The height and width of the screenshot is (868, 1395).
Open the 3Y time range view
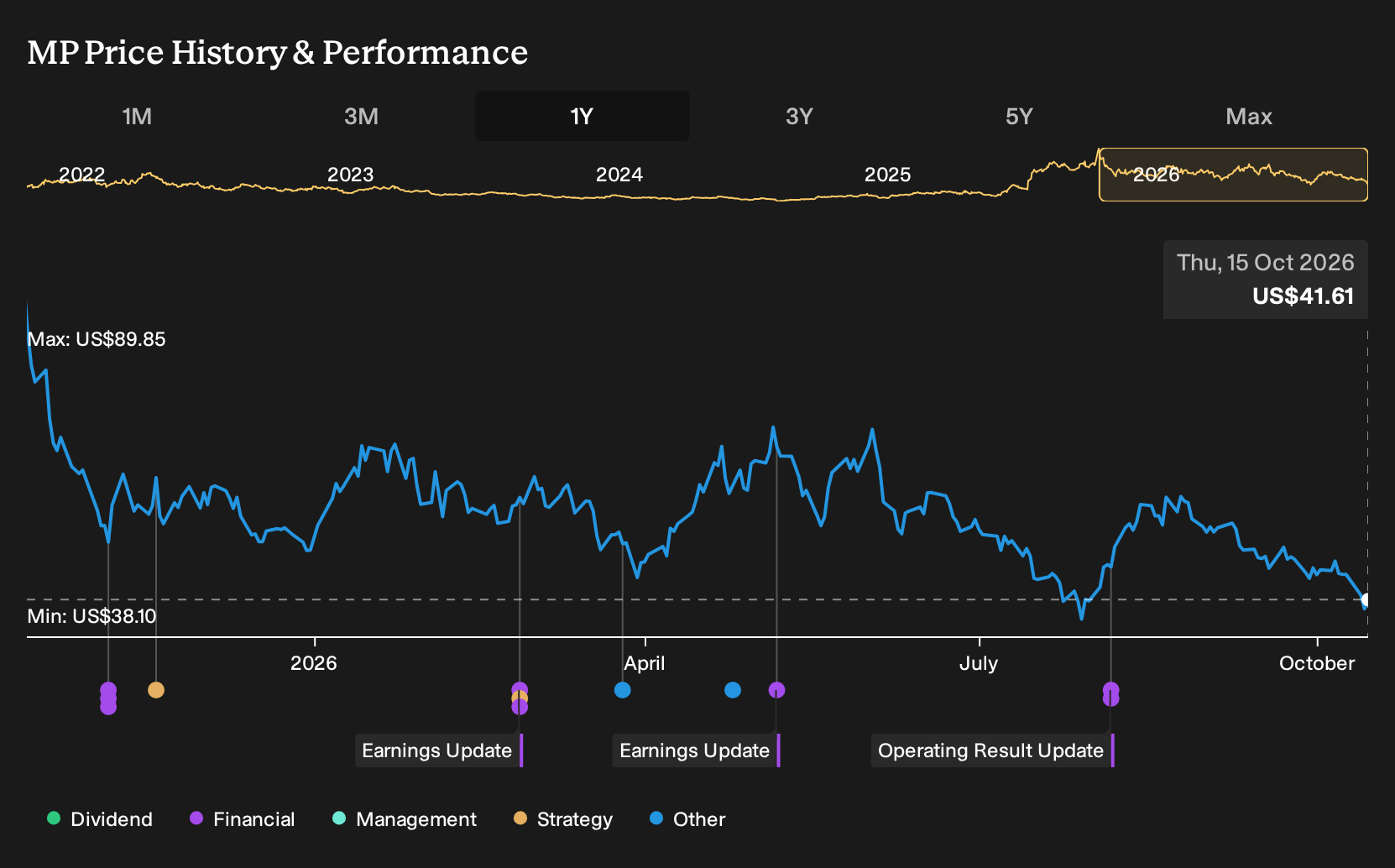799,116
